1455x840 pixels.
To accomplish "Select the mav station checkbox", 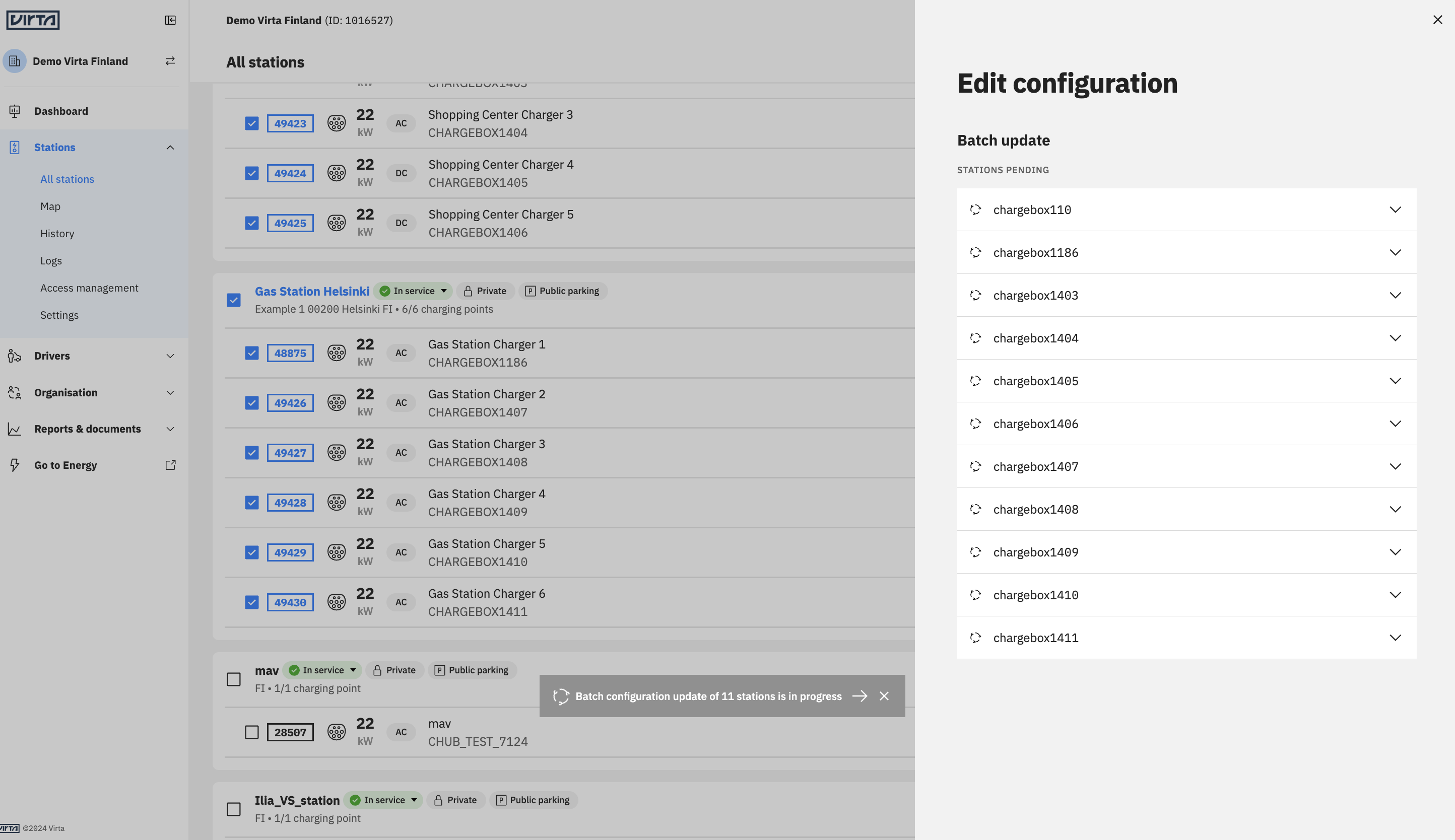I will tap(234, 680).
